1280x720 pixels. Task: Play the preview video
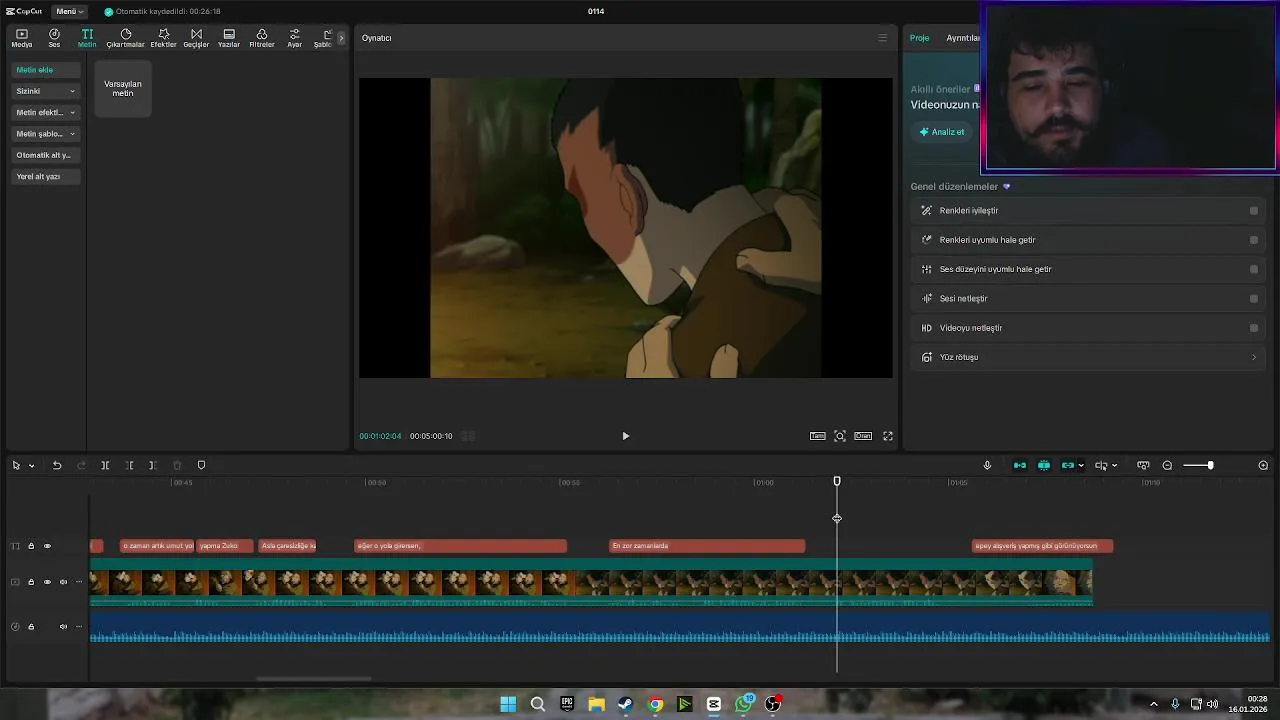tap(625, 436)
